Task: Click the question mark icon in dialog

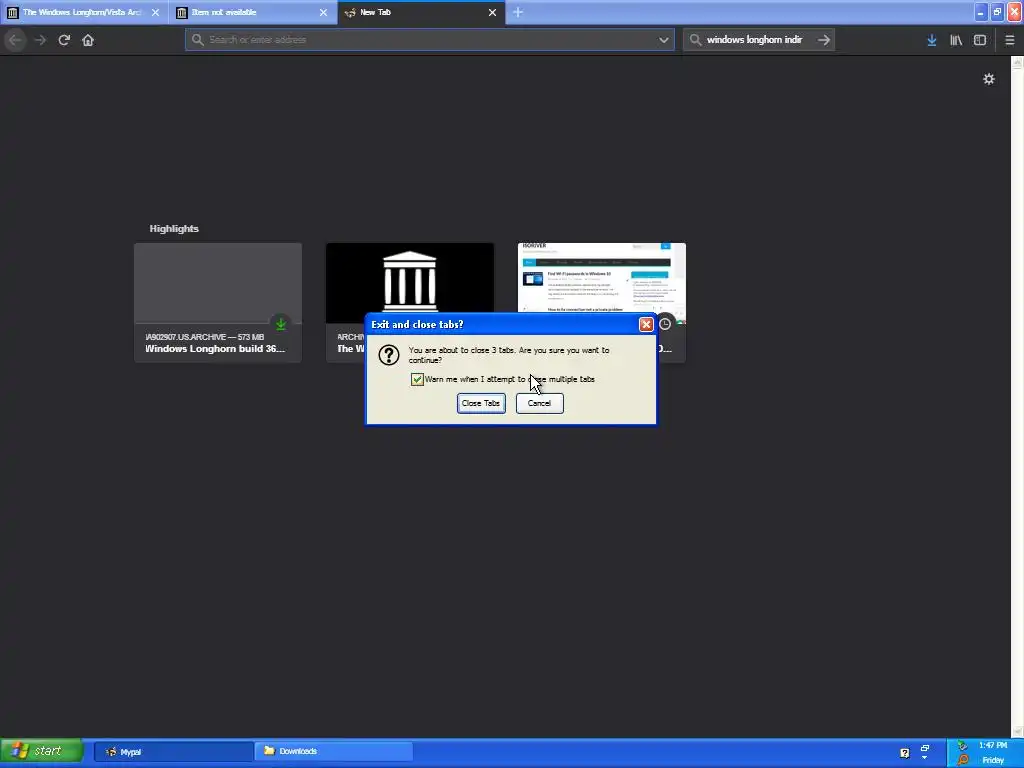Action: pos(389,355)
